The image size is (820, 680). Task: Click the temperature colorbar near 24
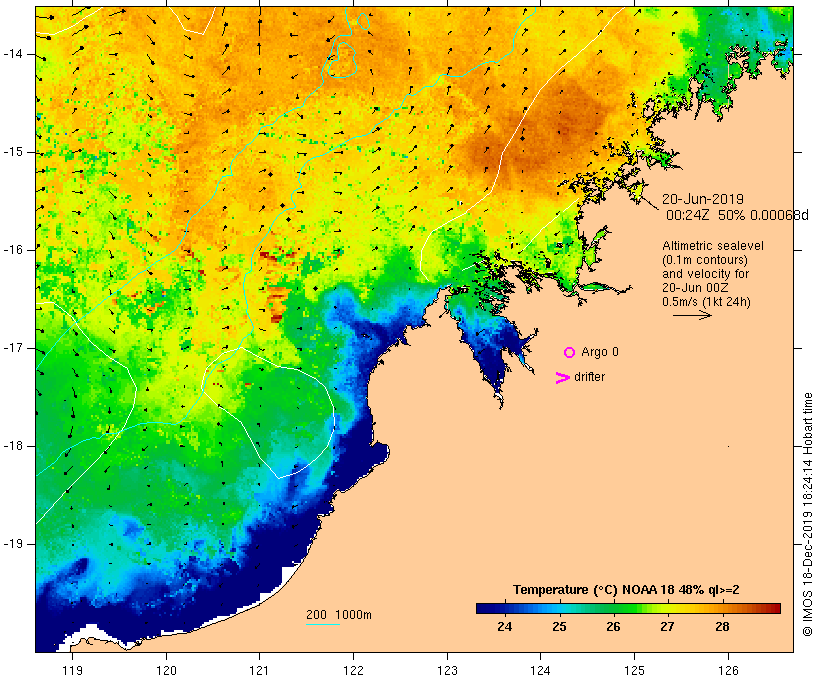pyautogui.click(x=505, y=608)
